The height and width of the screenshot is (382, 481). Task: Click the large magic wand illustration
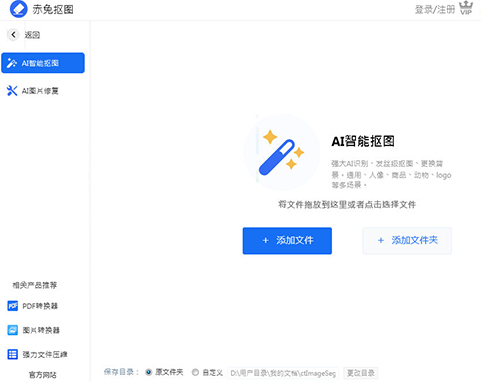pos(282,152)
